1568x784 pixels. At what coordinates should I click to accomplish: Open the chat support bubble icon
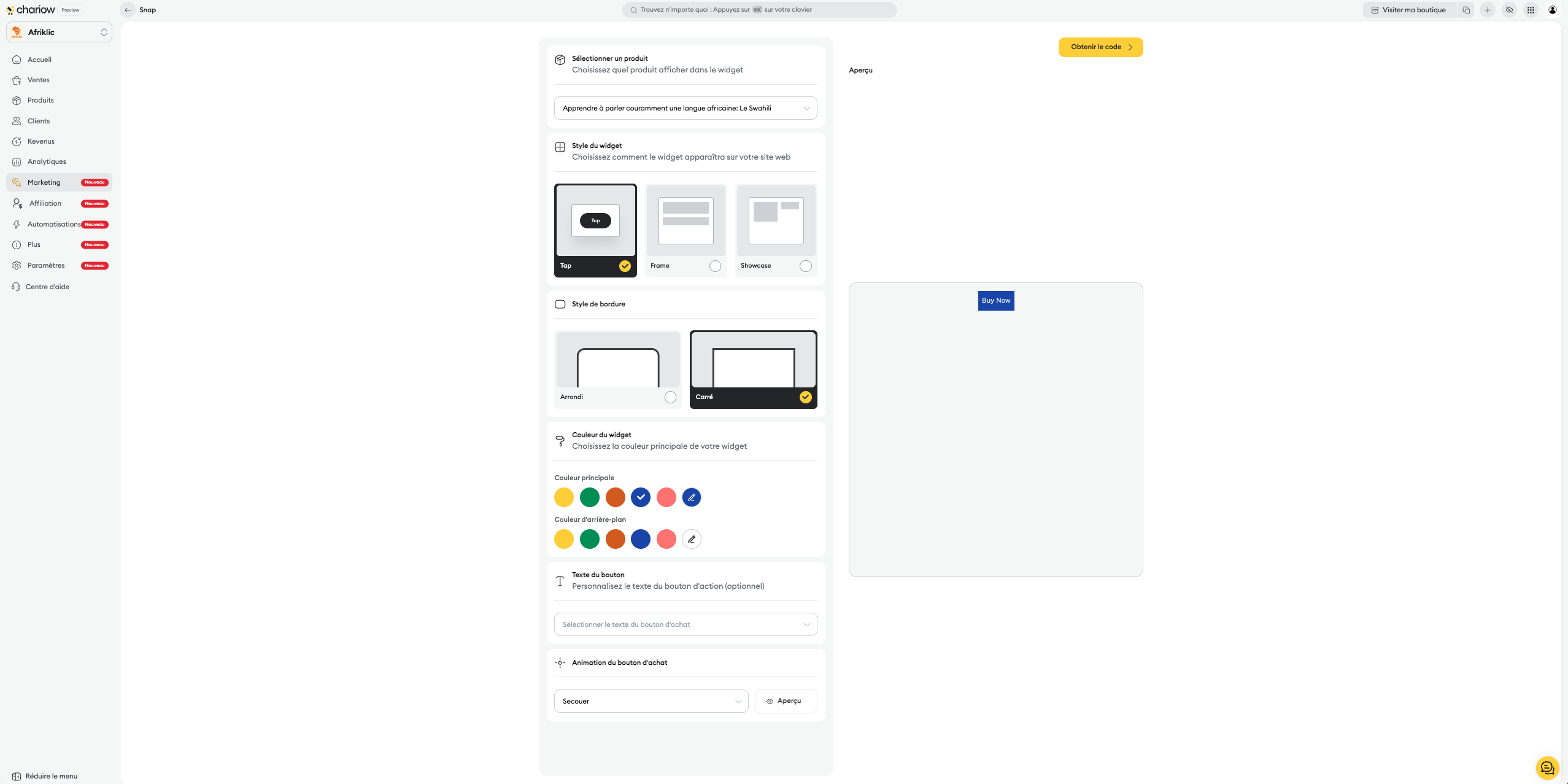pyautogui.click(x=1547, y=767)
